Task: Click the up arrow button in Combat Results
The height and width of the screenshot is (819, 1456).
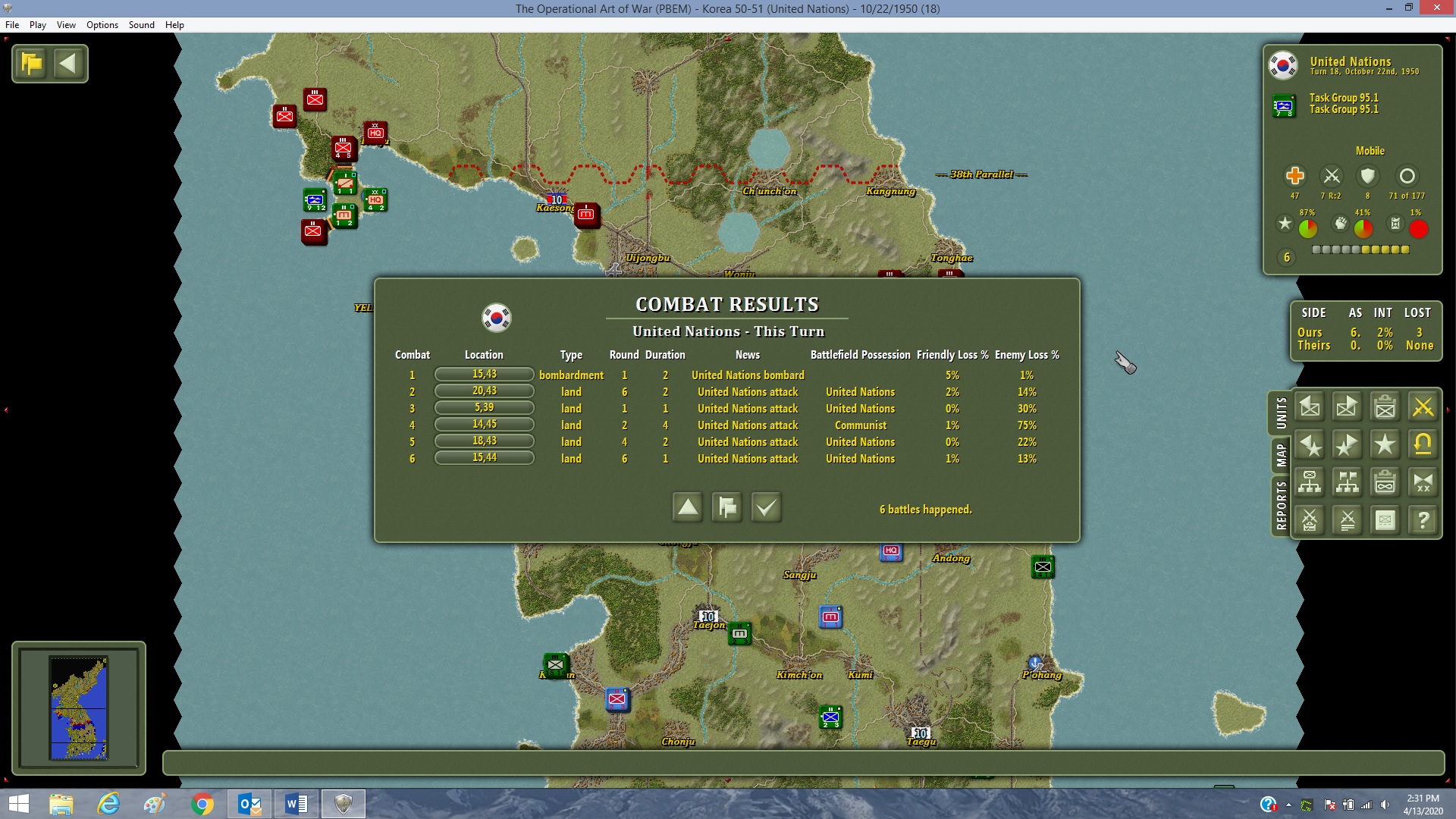Action: point(688,507)
